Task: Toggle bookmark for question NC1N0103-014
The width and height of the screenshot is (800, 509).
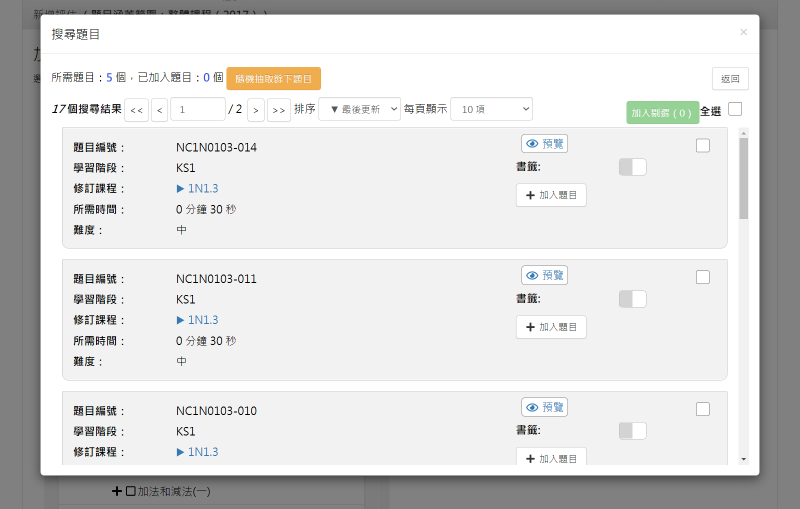Action: click(x=632, y=167)
